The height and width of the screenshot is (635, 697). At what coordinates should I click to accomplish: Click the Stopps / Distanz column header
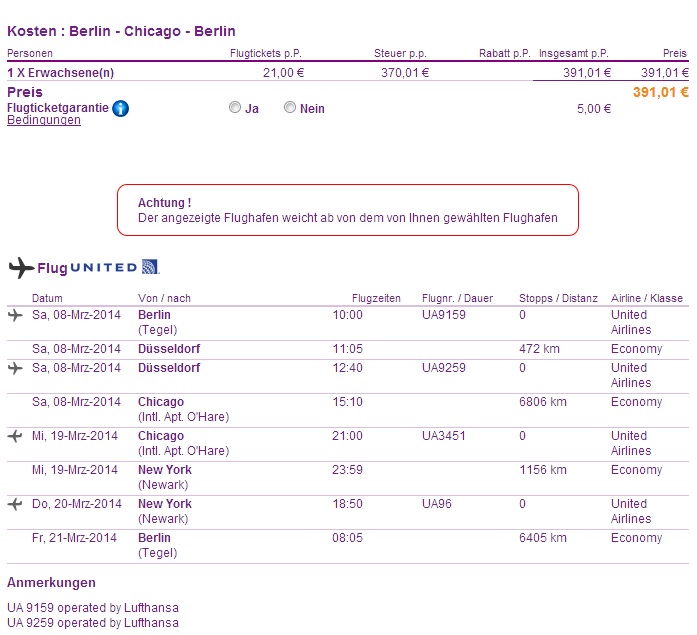pyautogui.click(x=558, y=299)
